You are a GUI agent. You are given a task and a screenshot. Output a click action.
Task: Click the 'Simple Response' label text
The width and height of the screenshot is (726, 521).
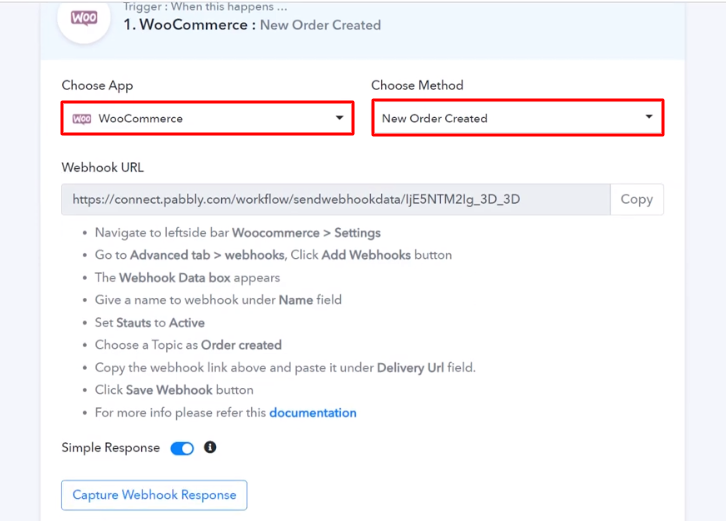(x=111, y=448)
